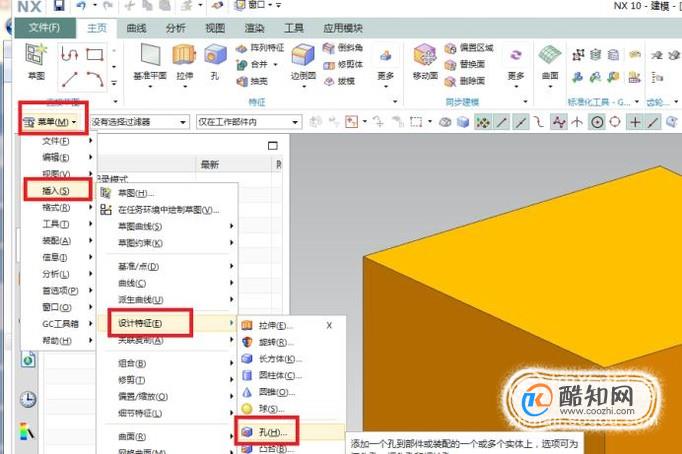The height and width of the screenshot is (454, 682).
Task: Open the 文件(F) ribbon tab
Action: [45, 28]
